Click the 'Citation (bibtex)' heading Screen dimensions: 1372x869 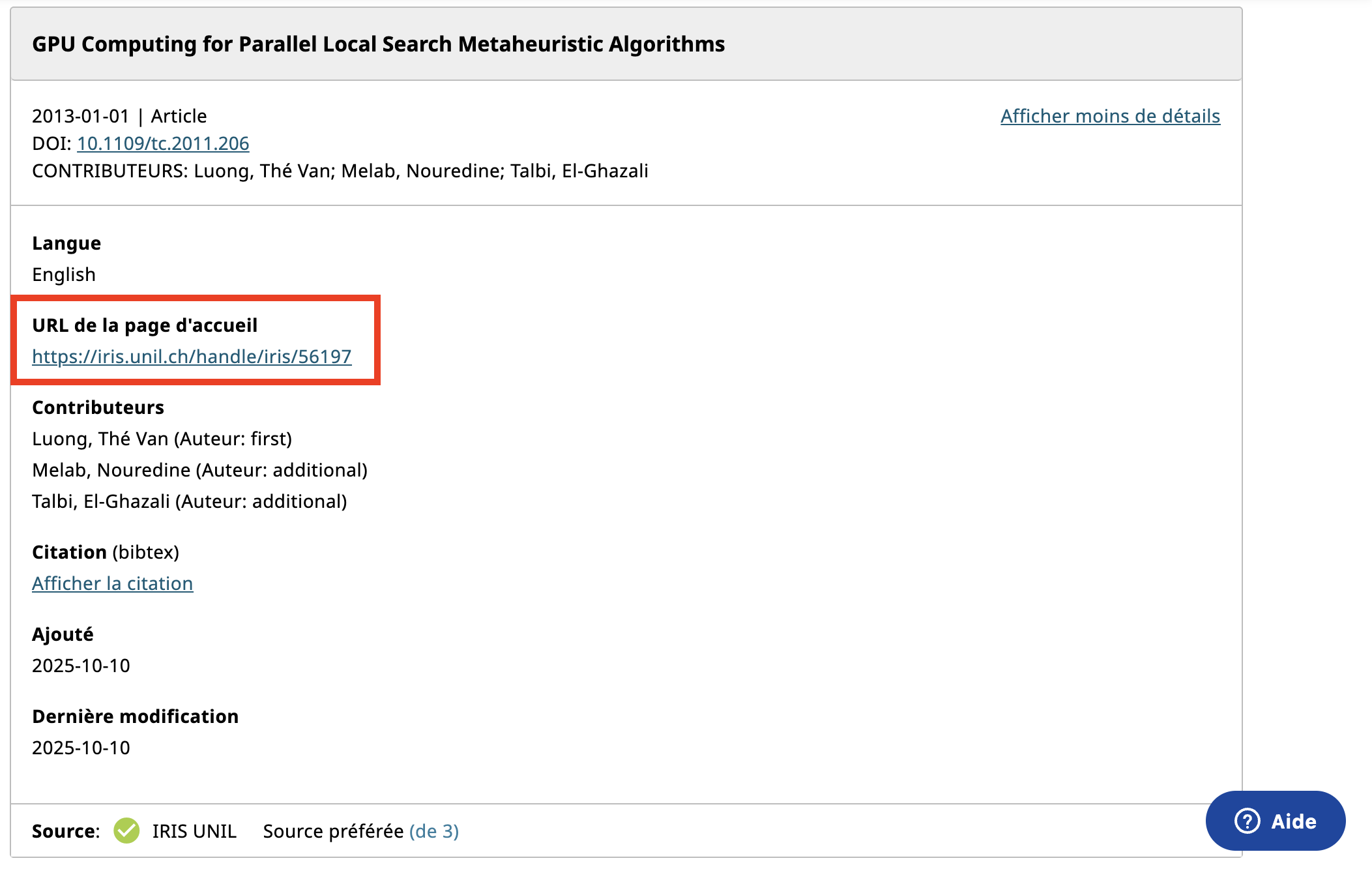point(106,552)
